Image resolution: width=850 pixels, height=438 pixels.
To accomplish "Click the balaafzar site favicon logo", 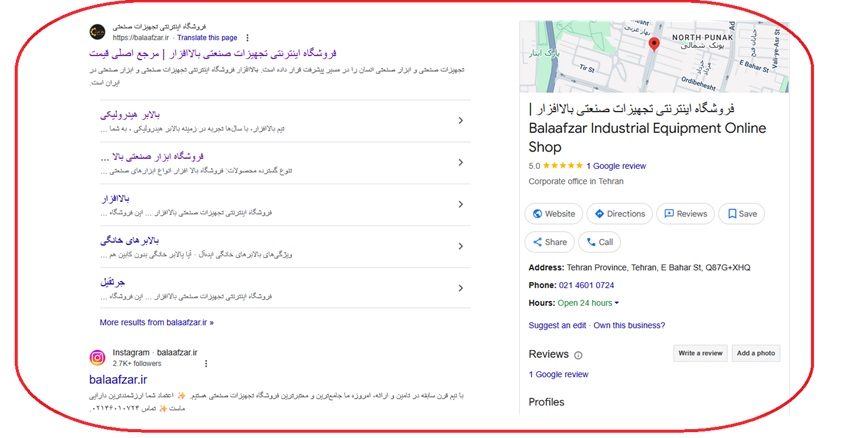I will 98,31.
